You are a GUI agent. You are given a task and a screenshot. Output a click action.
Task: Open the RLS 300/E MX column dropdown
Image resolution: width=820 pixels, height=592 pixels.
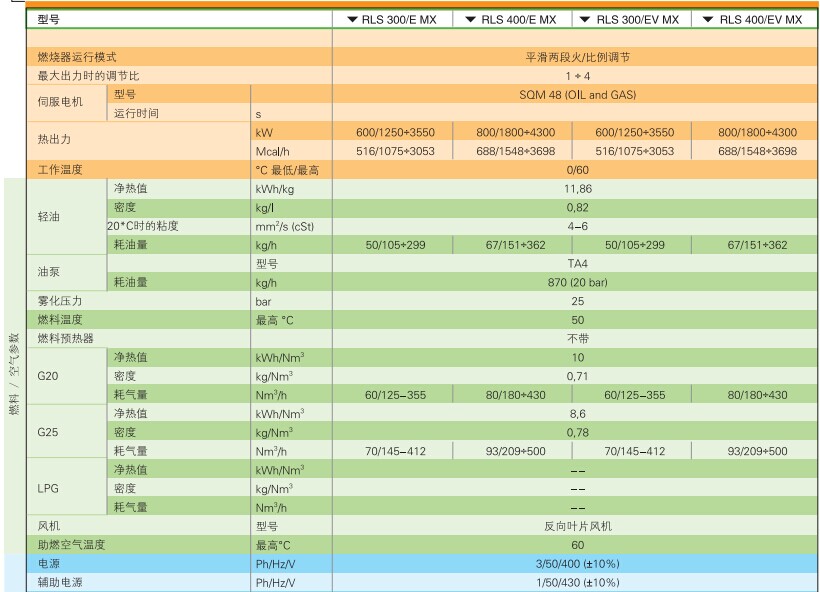coord(352,20)
